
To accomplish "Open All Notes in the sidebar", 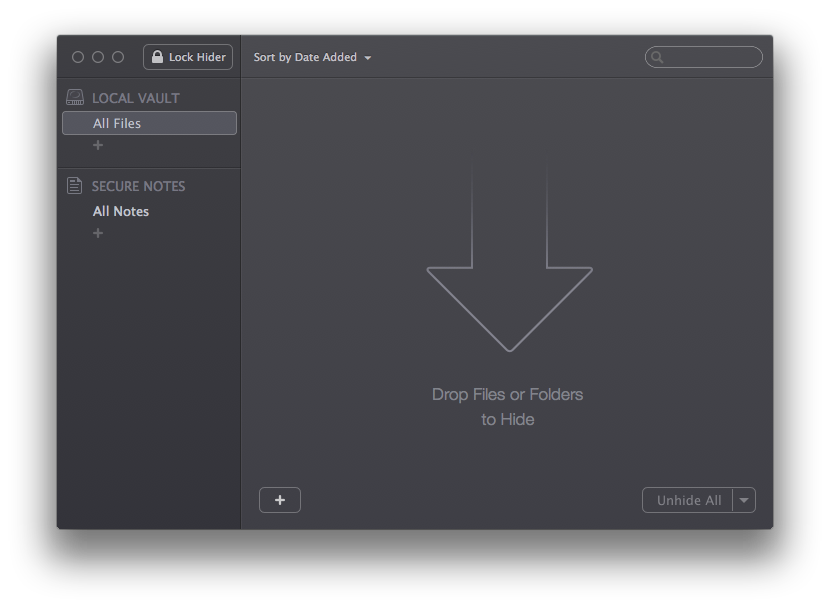I will [x=121, y=211].
